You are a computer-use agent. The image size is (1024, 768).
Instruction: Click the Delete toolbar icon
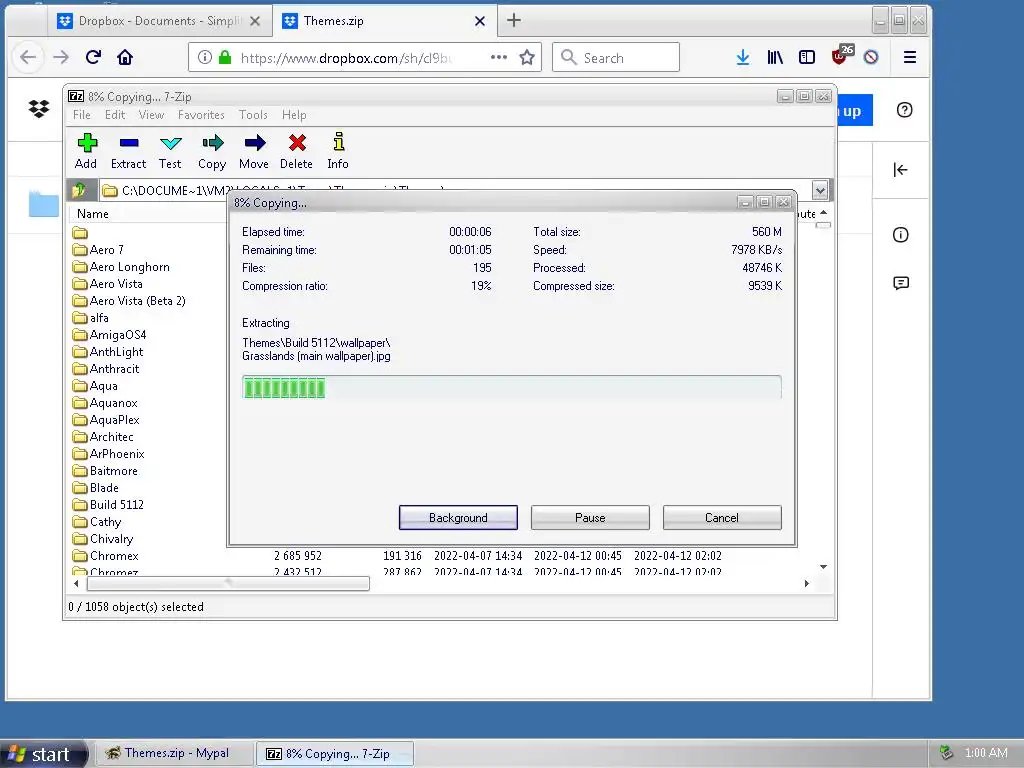click(296, 151)
